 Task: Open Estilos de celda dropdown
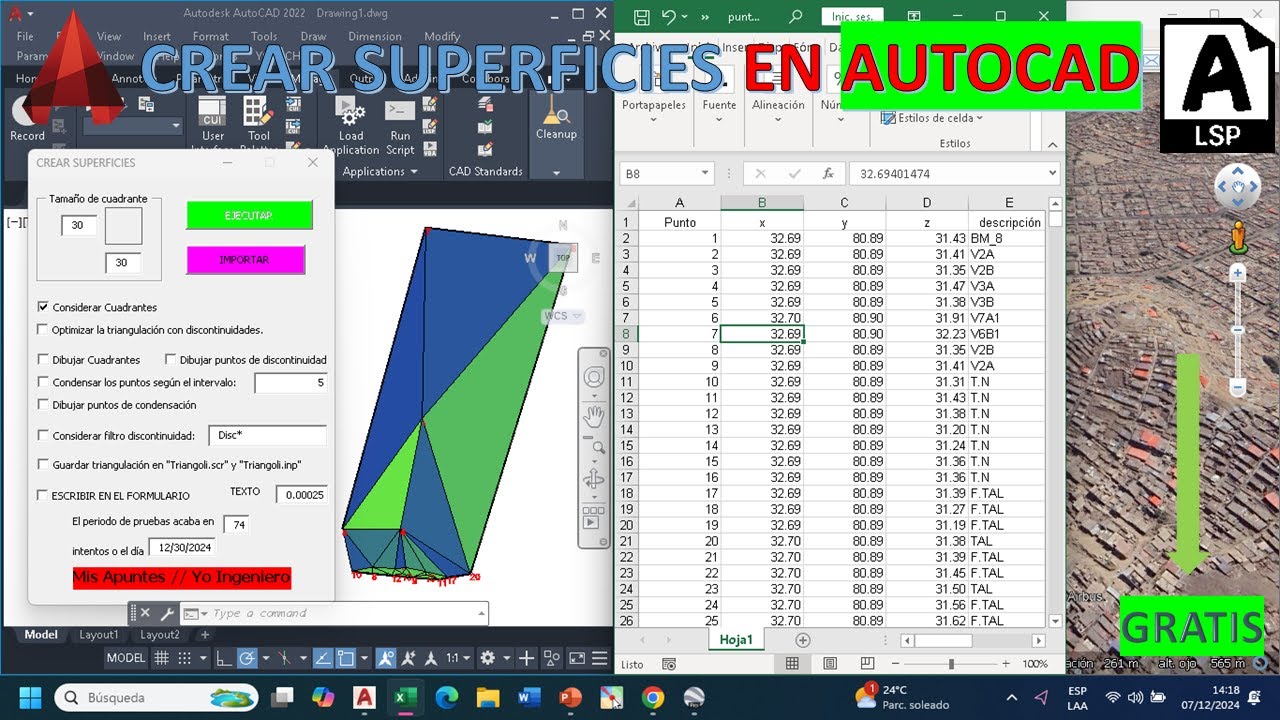(932, 118)
